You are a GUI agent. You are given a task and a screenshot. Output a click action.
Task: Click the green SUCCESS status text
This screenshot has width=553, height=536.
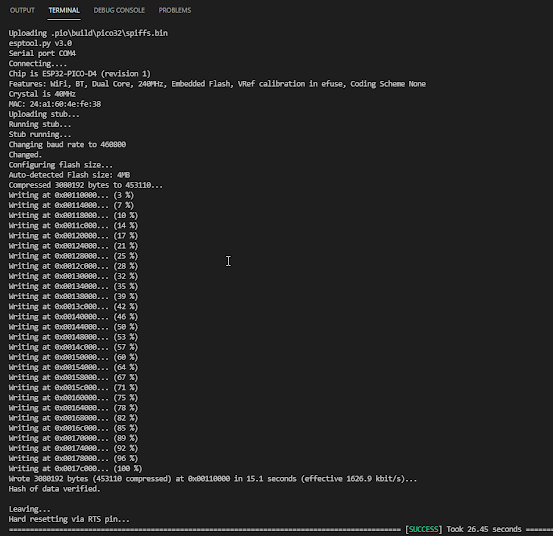click(x=423, y=529)
